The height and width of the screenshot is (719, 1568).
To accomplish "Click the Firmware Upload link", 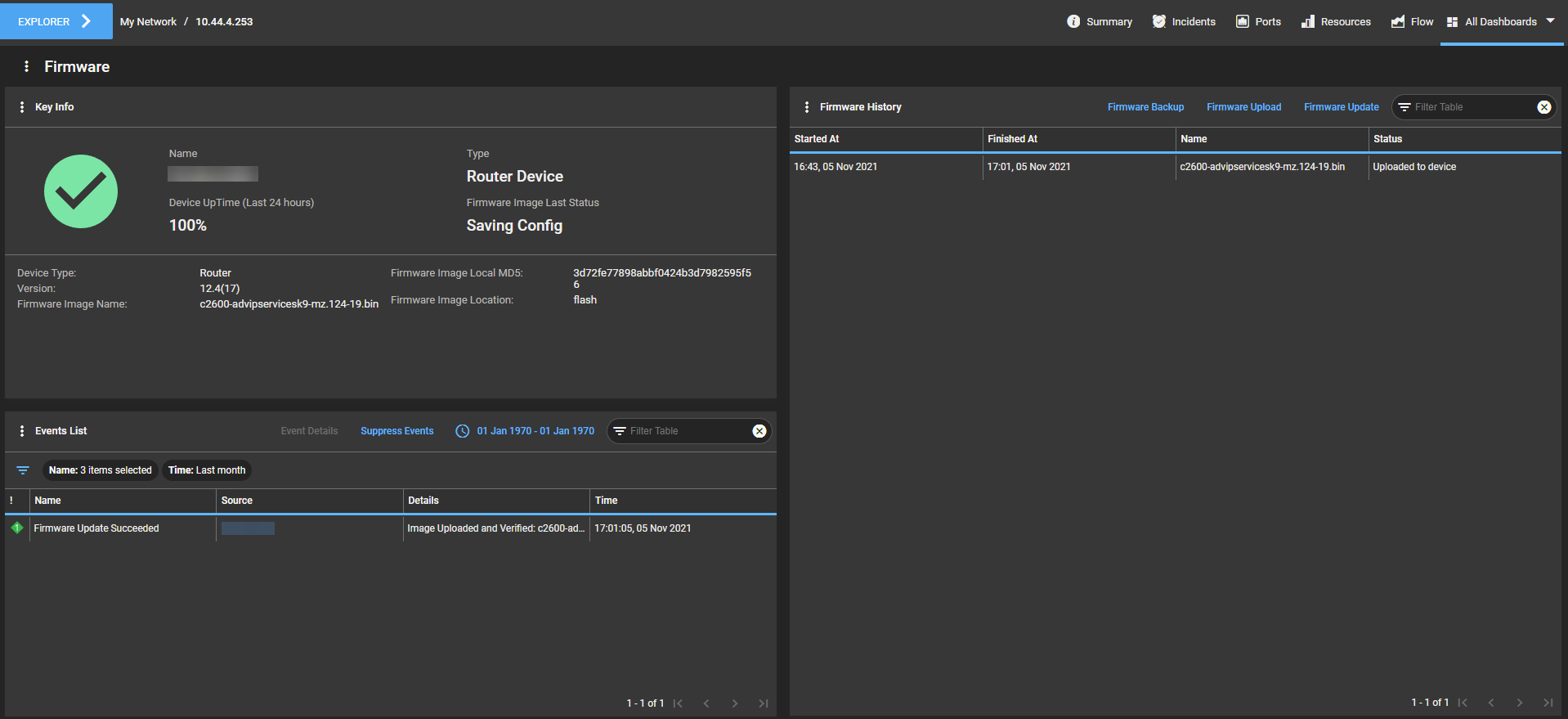I will (1243, 107).
